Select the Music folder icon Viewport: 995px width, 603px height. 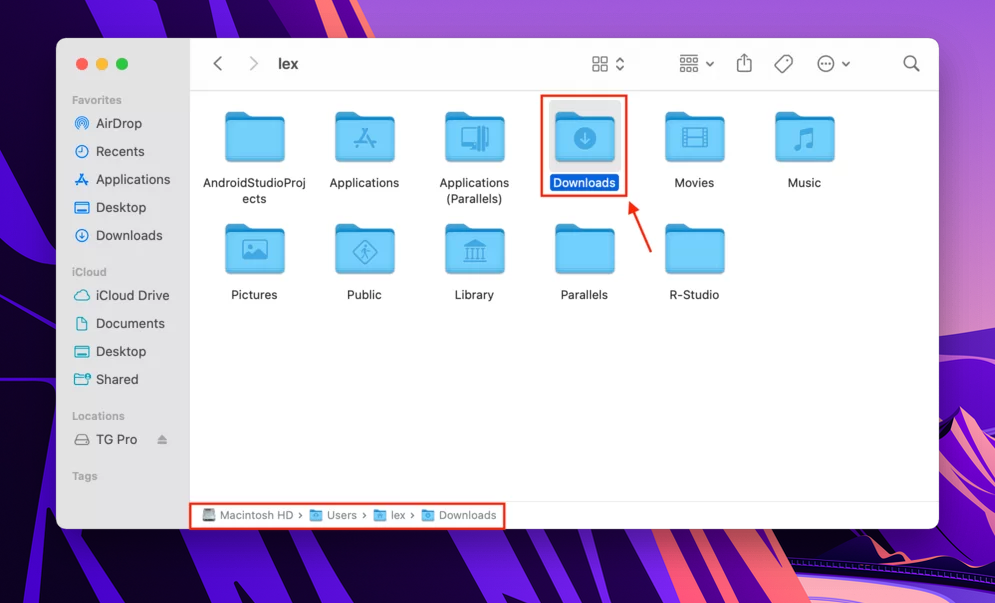tap(804, 136)
